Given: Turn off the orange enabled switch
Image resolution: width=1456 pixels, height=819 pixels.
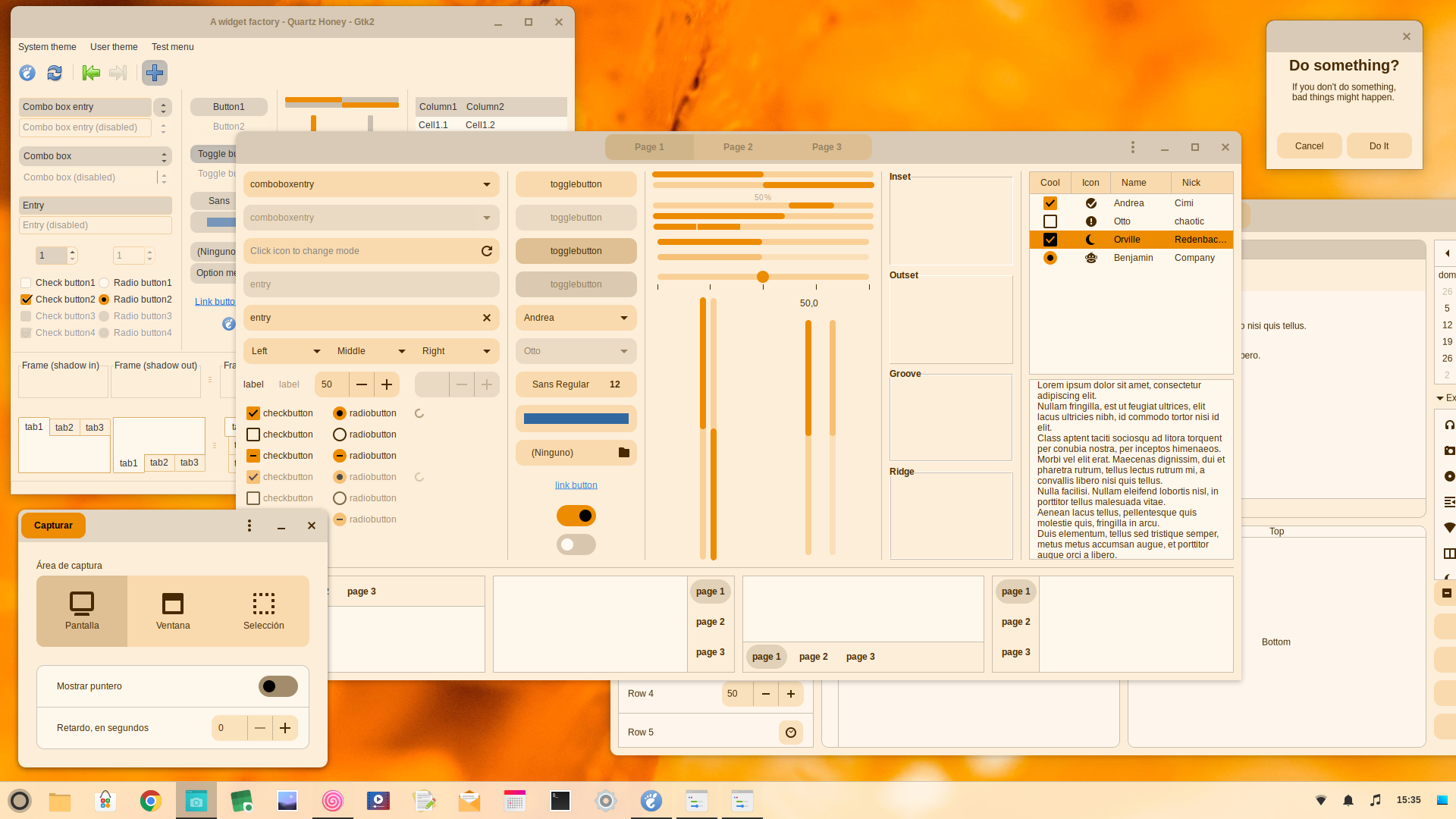Looking at the screenshot, I should pyautogui.click(x=576, y=516).
